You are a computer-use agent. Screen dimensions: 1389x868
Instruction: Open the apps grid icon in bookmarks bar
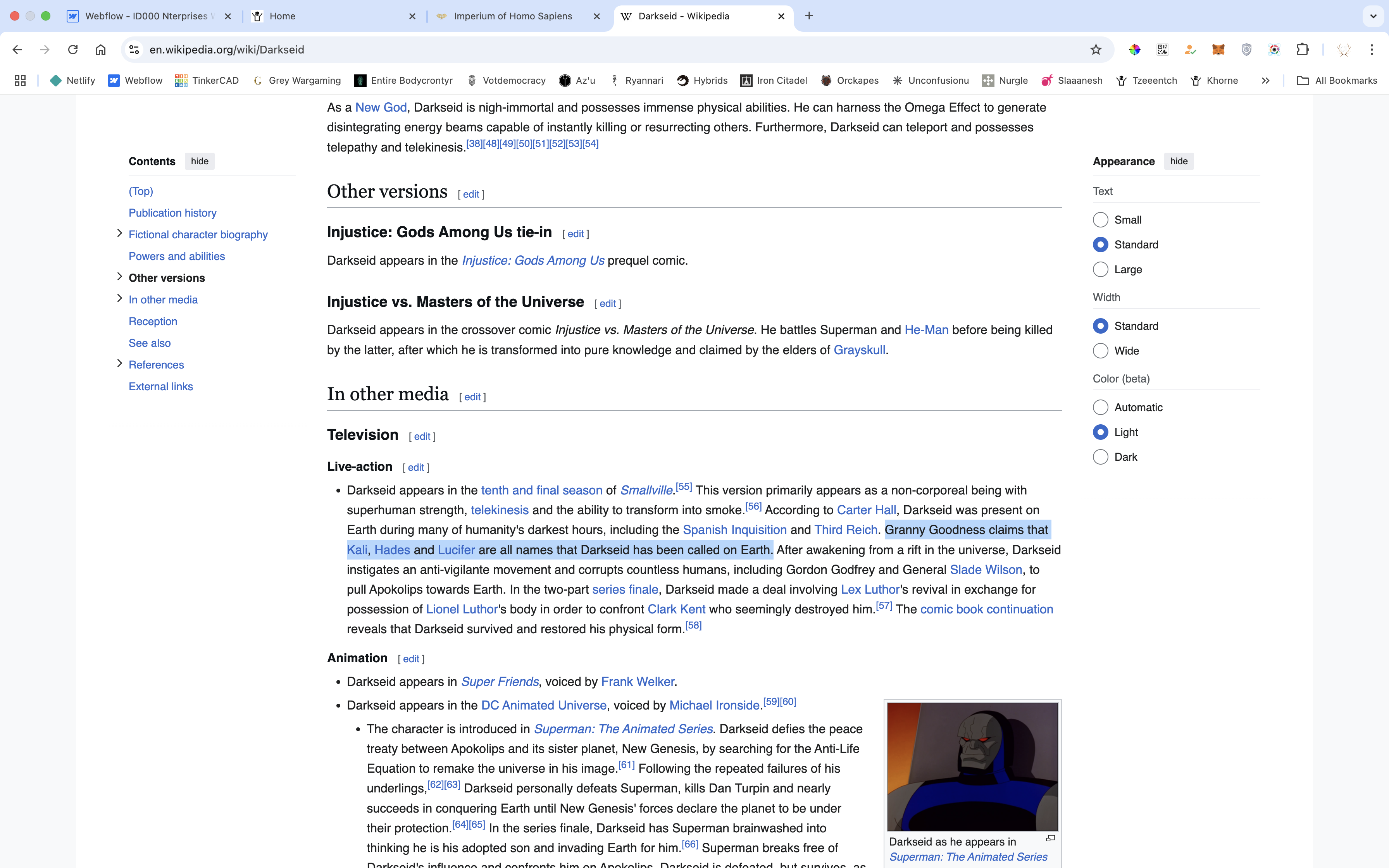pos(20,80)
